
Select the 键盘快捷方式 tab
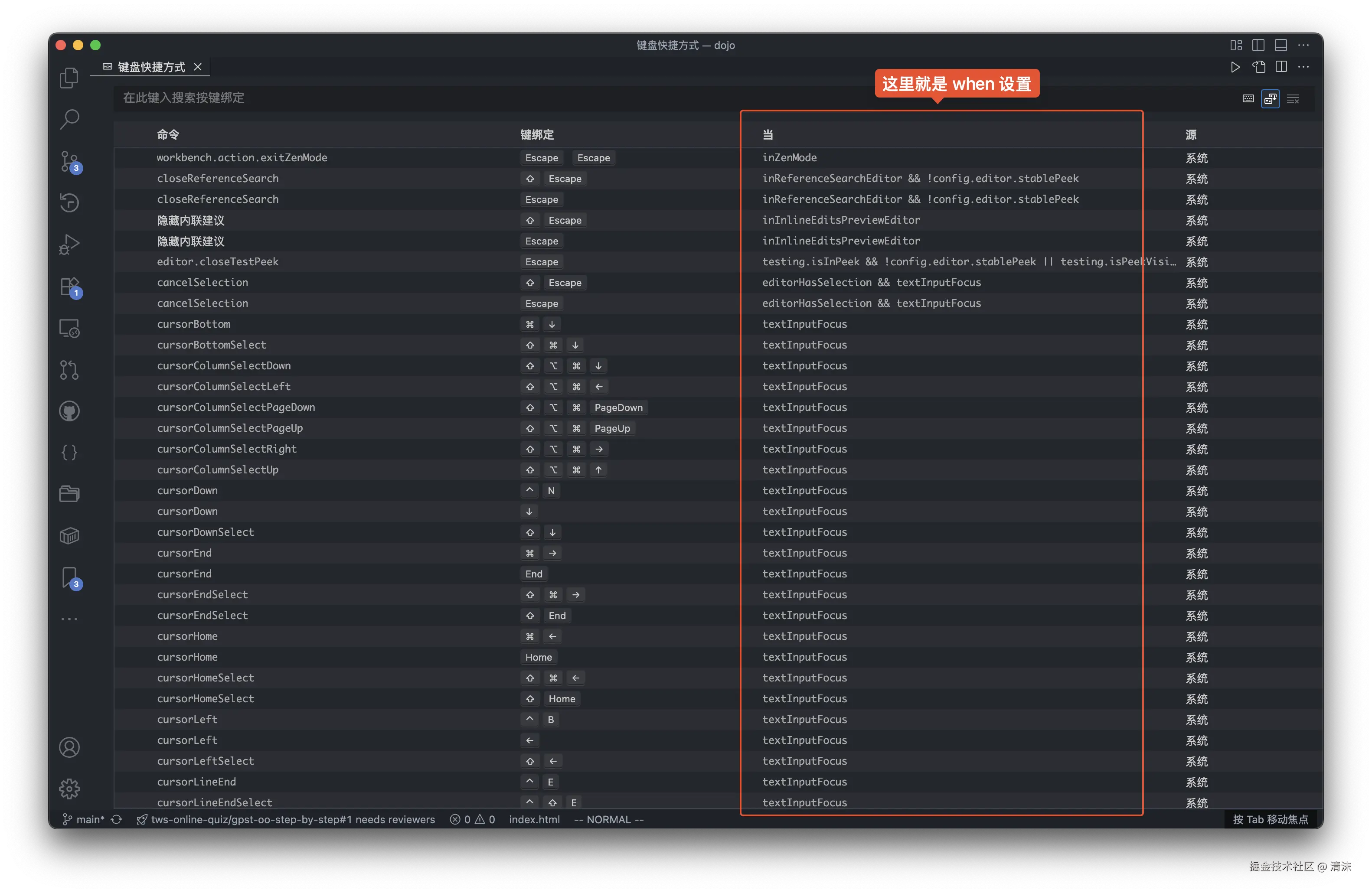click(151, 67)
